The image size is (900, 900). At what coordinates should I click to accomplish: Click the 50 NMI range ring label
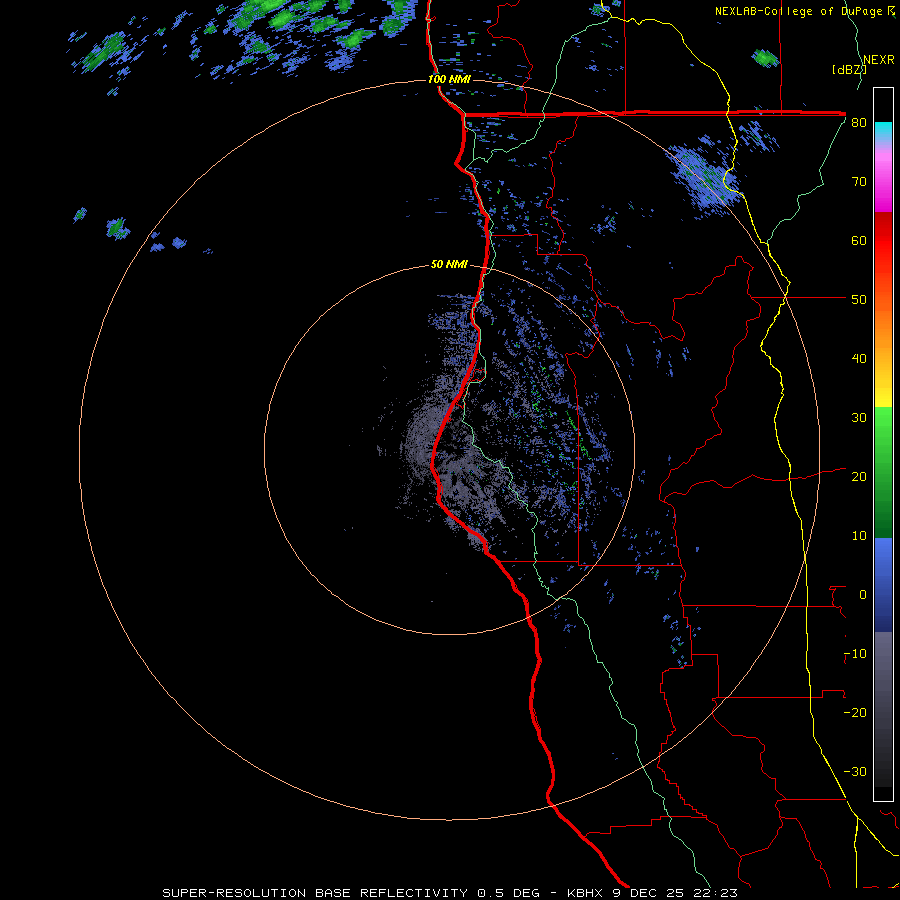click(x=449, y=265)
